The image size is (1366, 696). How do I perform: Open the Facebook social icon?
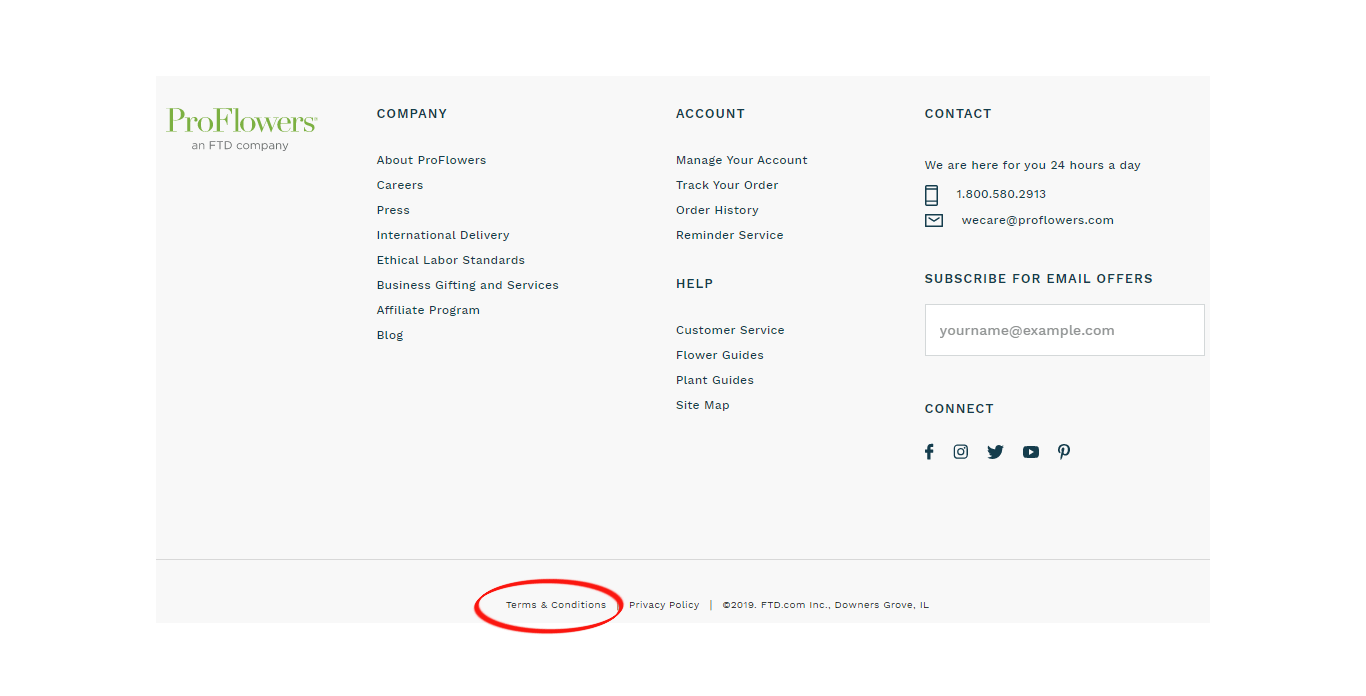point(929,452)
